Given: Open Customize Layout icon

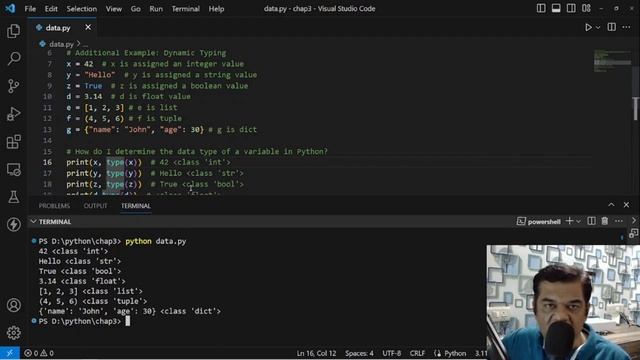Looking at the screenshot, I should (x=586, y=8).
